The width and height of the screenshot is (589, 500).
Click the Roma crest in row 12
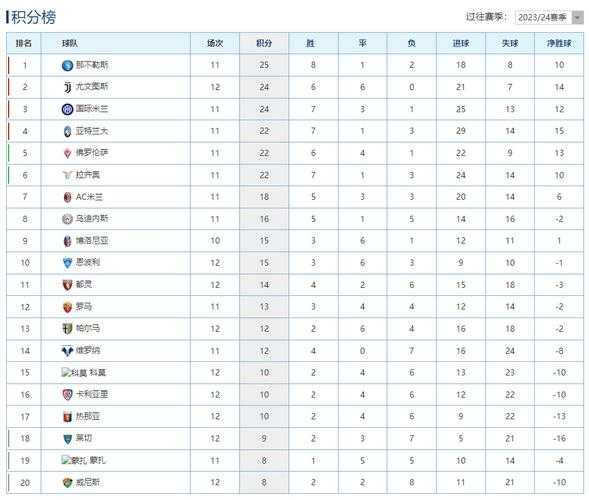pos(68,307)
